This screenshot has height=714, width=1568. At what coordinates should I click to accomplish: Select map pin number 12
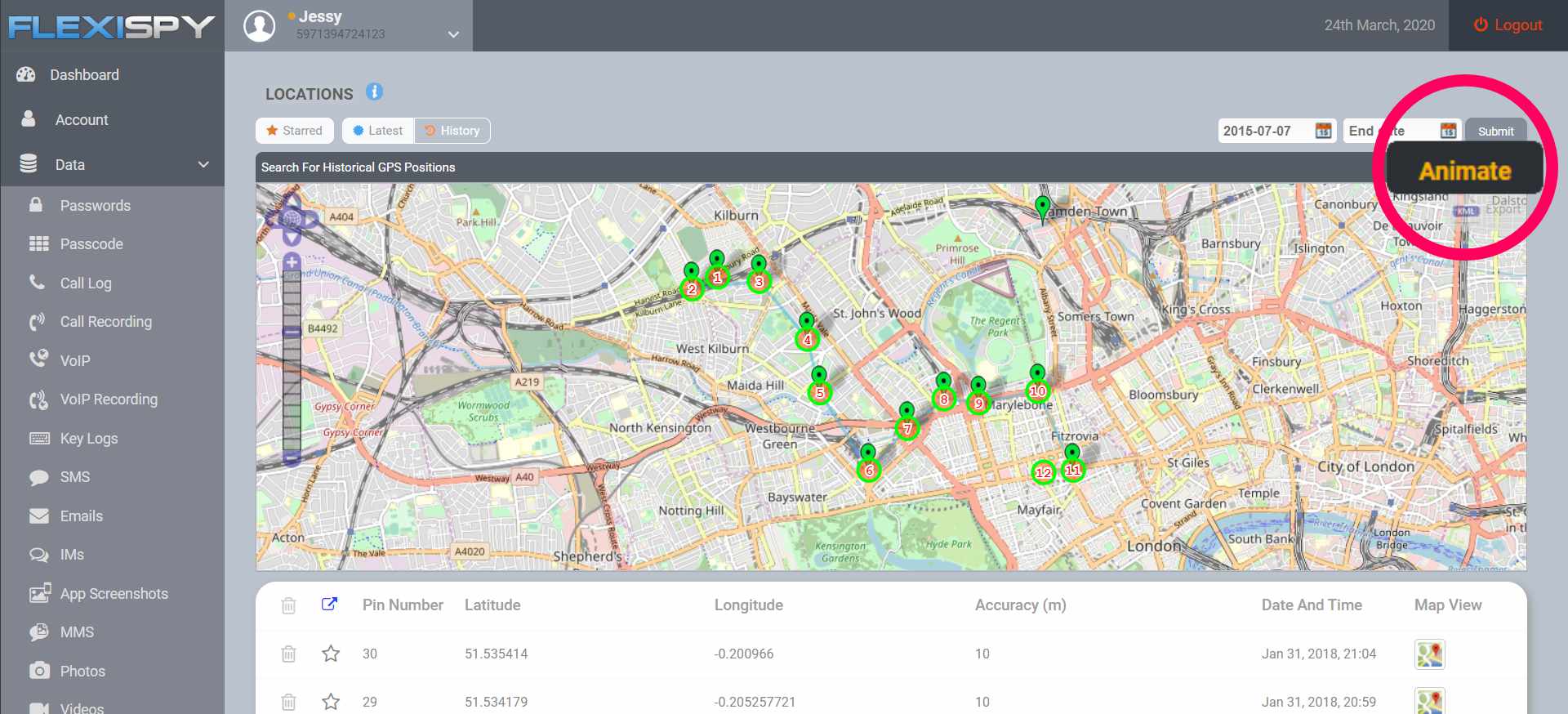[1044, 472]
